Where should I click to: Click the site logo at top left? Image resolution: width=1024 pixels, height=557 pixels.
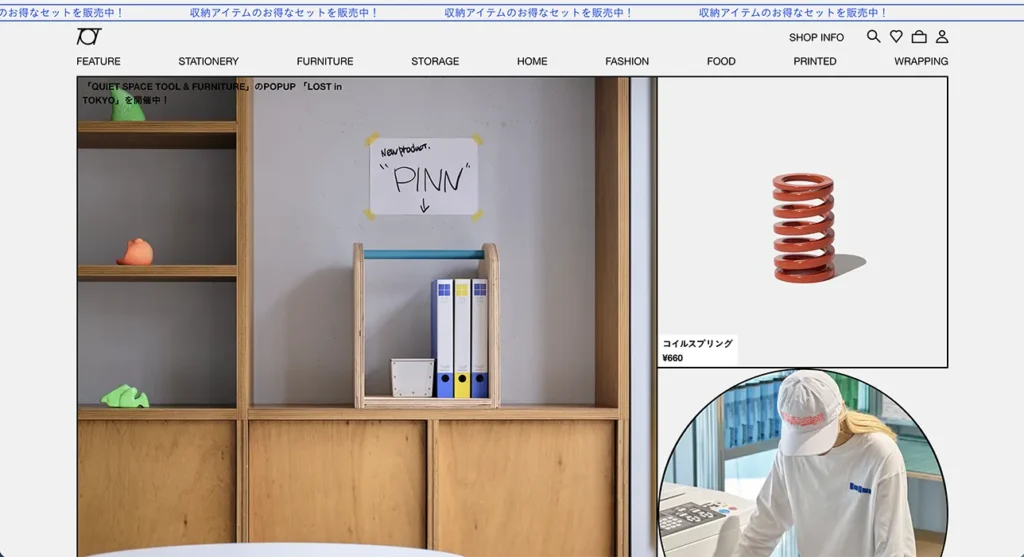89,37
